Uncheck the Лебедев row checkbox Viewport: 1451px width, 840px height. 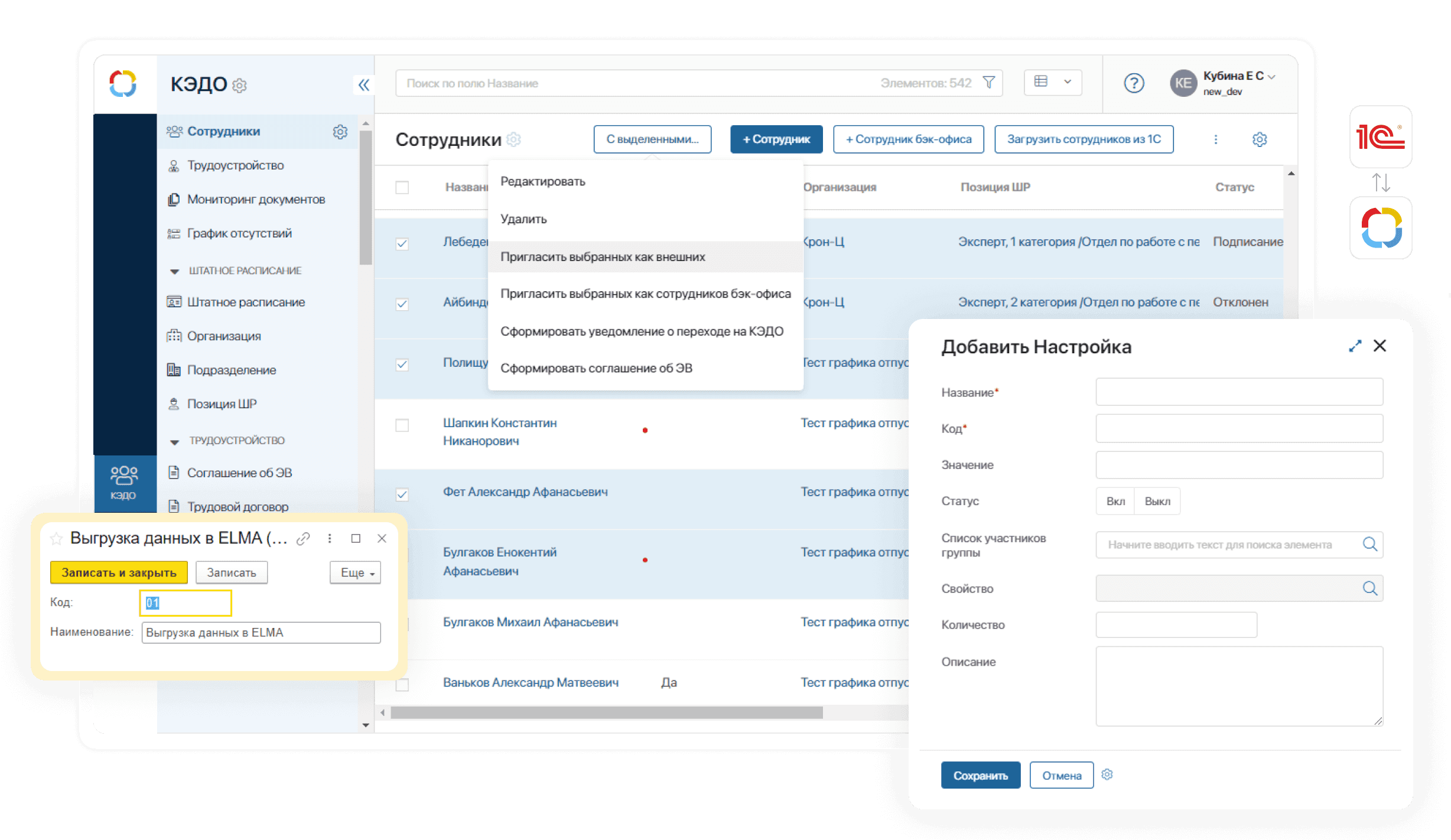click(x=402, y=244)
